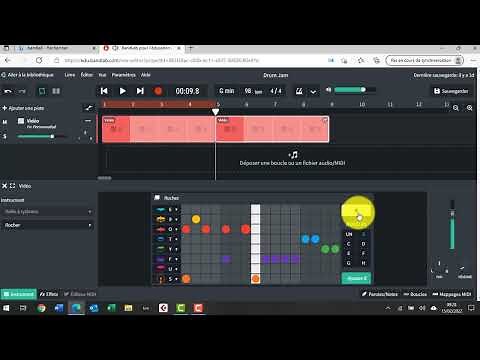
Task: Adjust the master volume slider
Action: (x=355, y=90)
